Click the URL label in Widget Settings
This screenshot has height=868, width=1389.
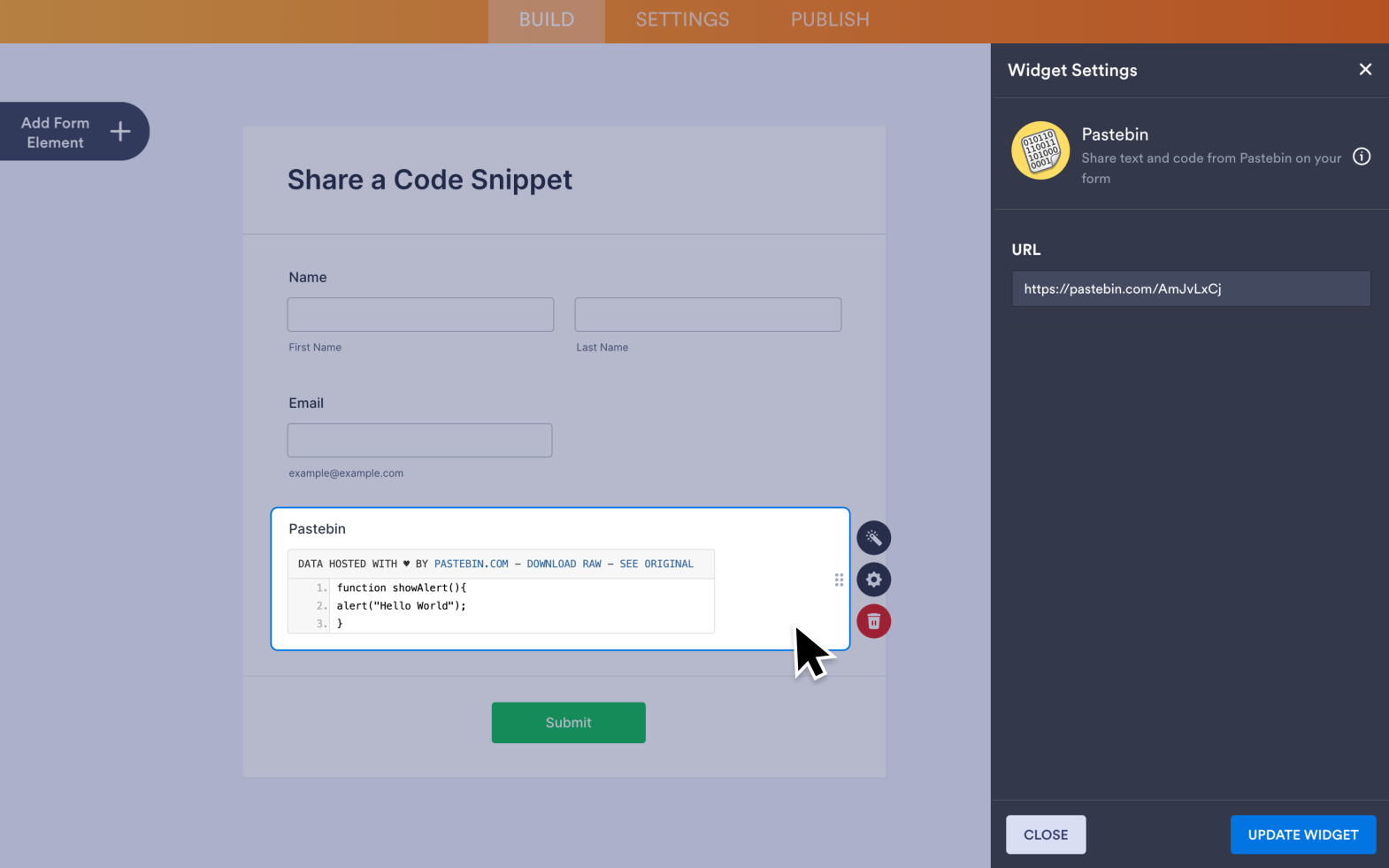coord(1026,250)
